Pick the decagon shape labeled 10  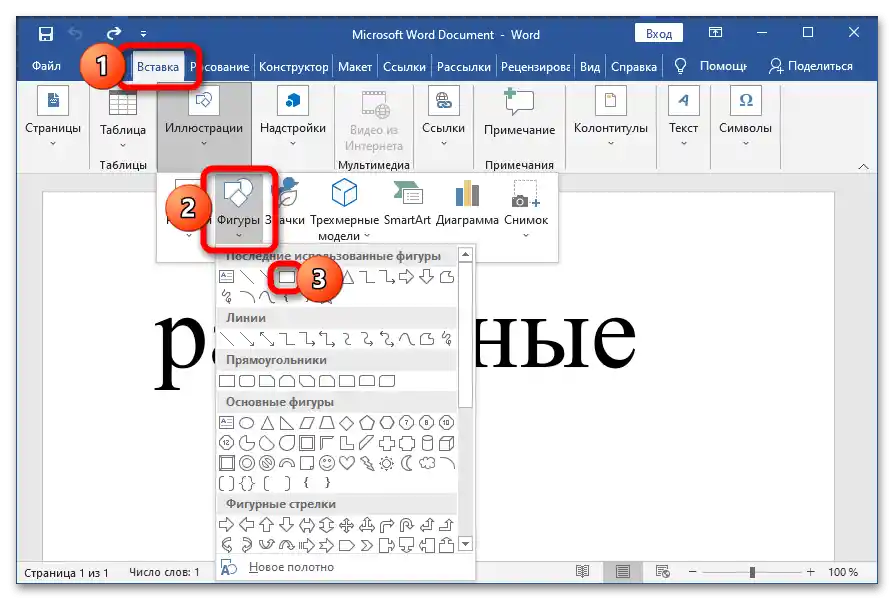tap(446, 423)
